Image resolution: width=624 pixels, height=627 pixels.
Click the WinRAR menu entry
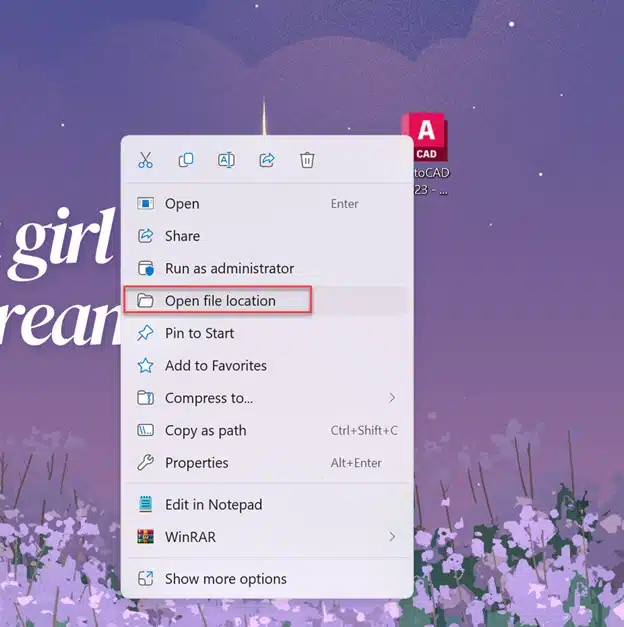click(190, 537)
